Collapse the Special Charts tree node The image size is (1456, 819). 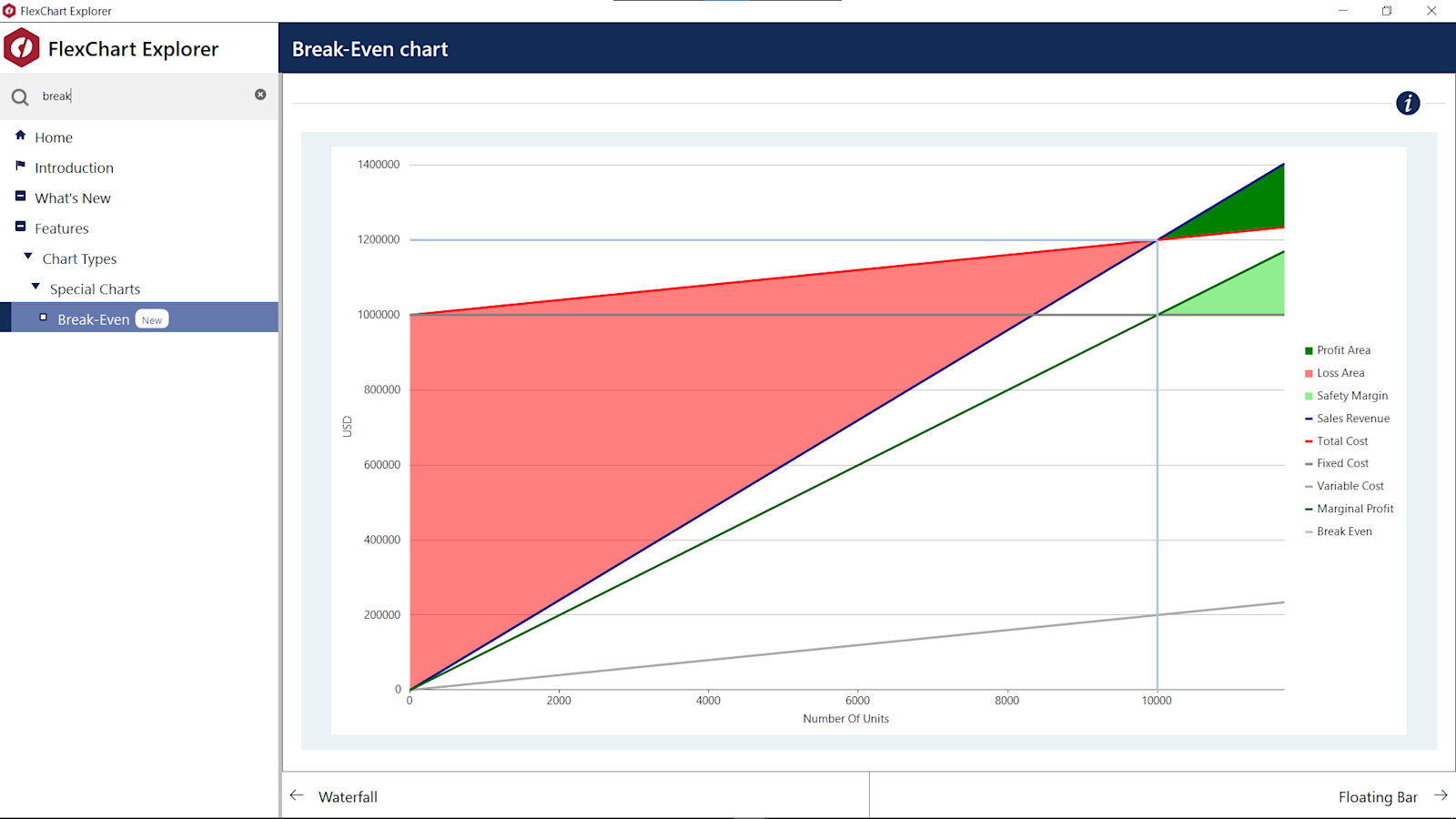click(x=35, y=287)
